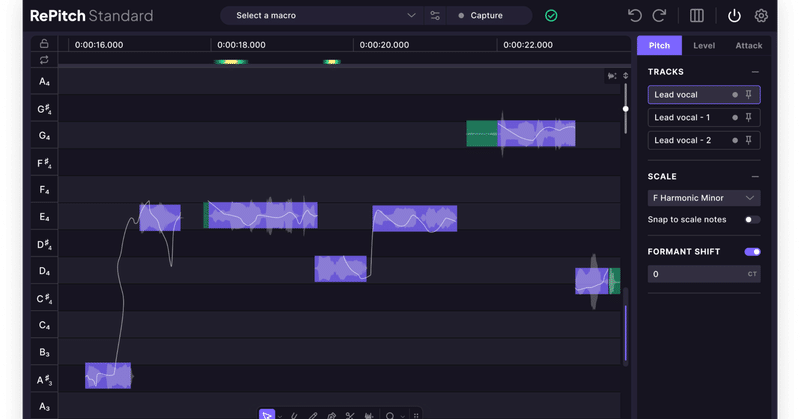Open the F Harmonic Minor scale dropdown

tap(704, 198)
